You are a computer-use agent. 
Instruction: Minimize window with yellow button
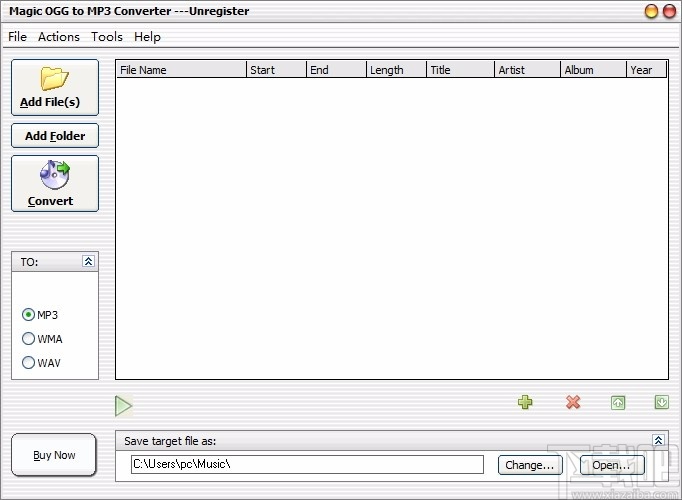click(651, 11)
